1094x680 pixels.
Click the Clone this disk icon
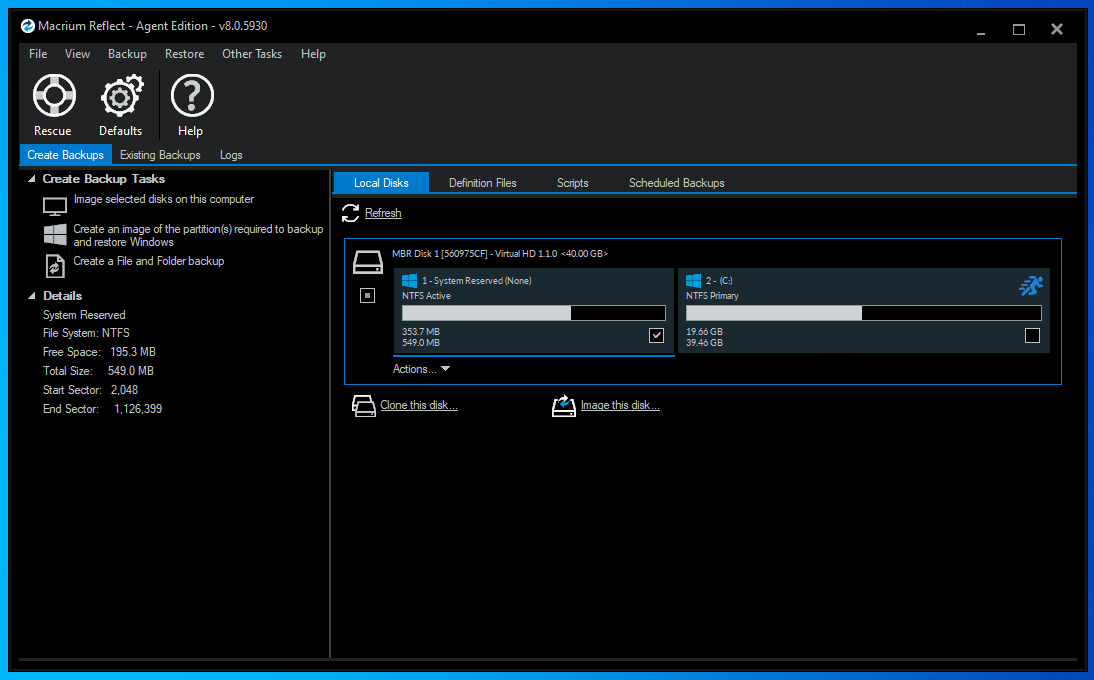click(x=362, y=406)
